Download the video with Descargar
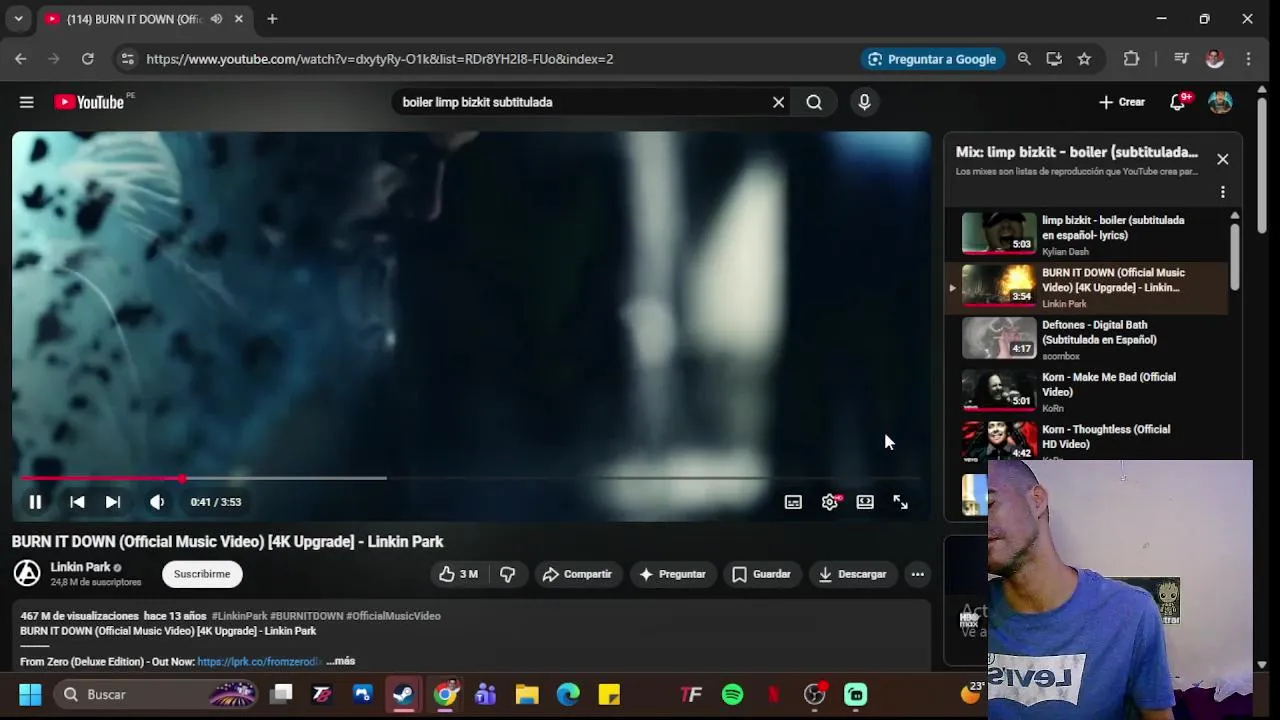1280x720 pixels. 853,574
